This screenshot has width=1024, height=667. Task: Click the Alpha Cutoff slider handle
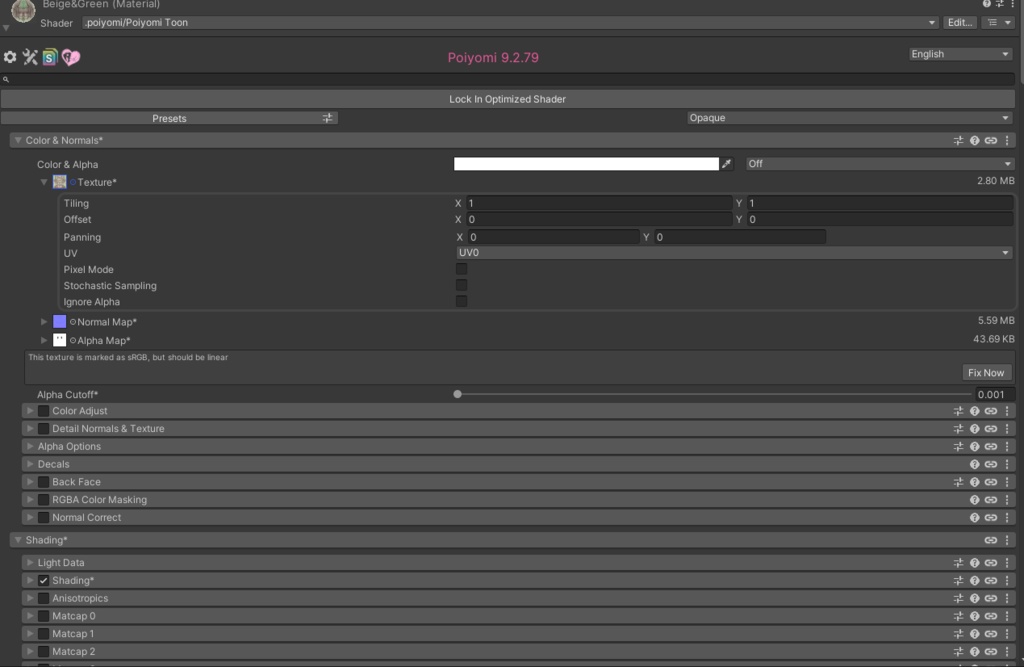coord(457,394)
